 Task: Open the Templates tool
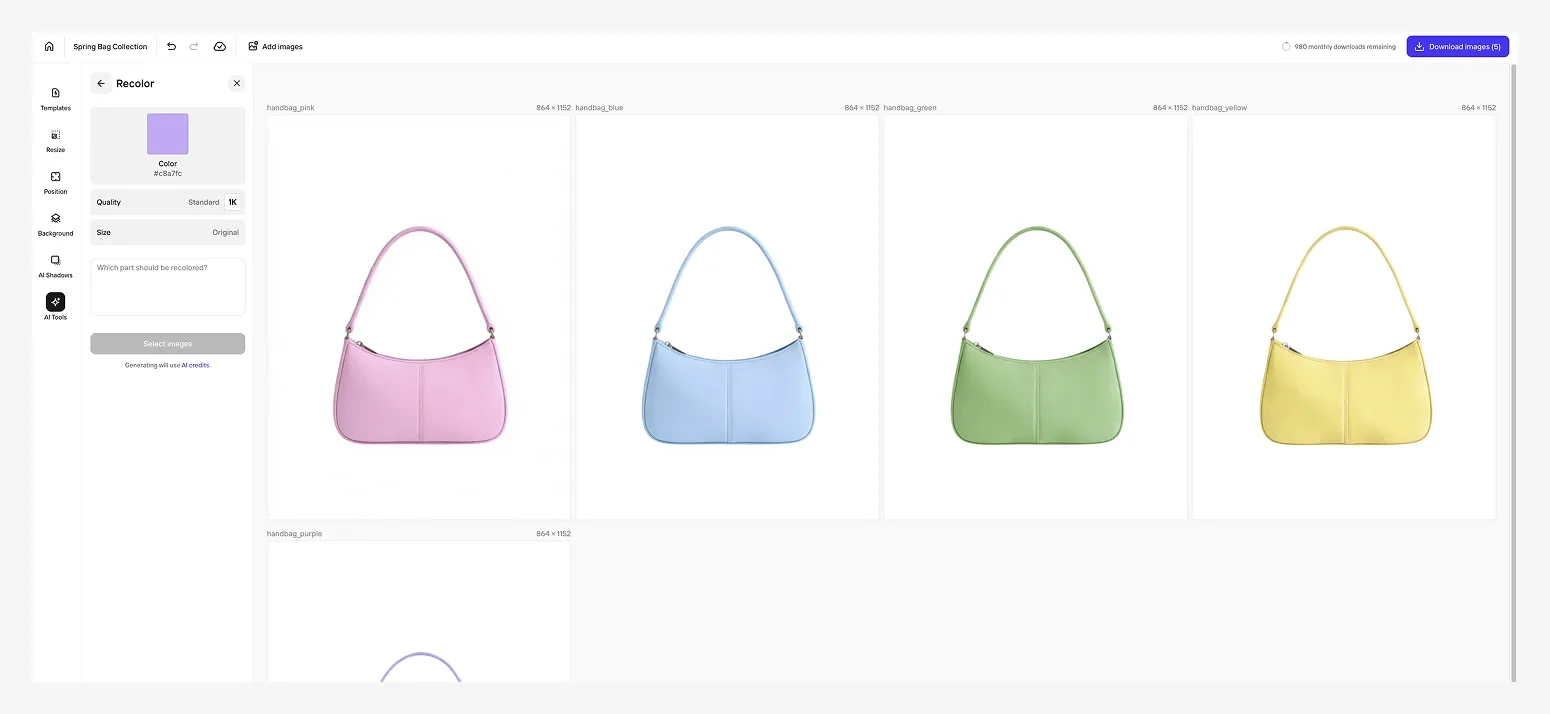[x=56, y=98]
